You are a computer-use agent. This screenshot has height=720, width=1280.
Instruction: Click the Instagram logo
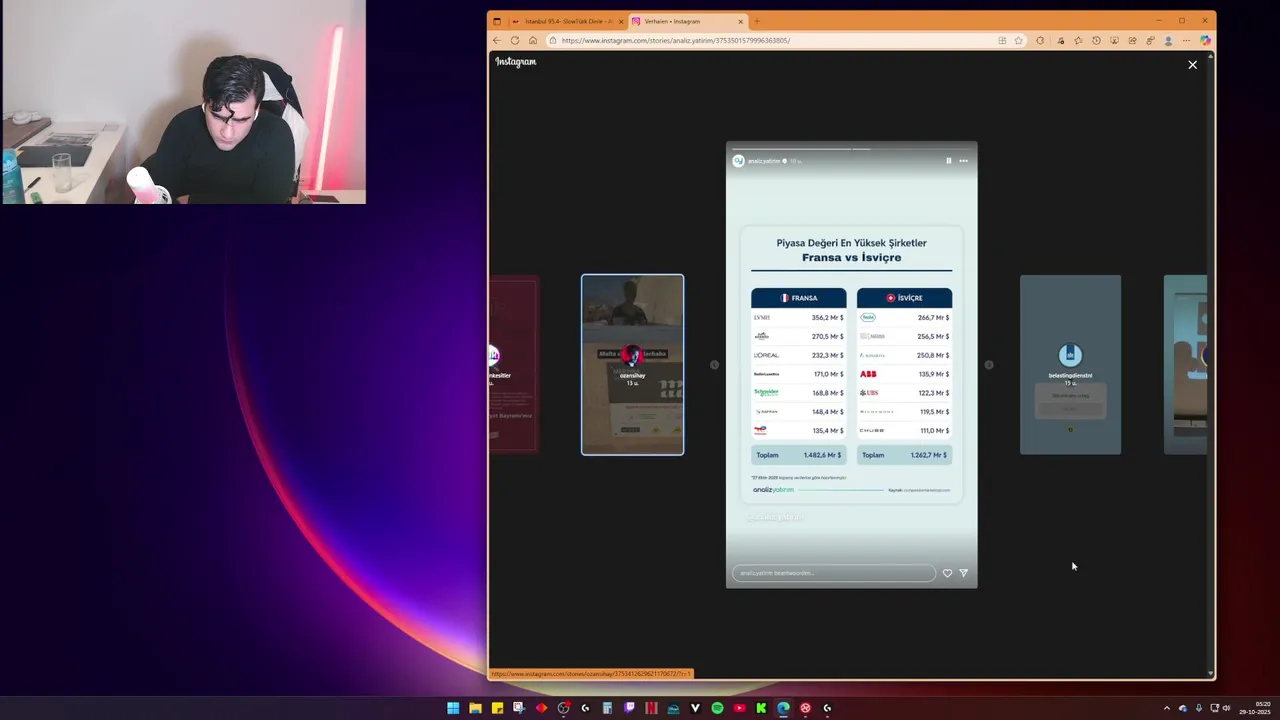(516, 62)
